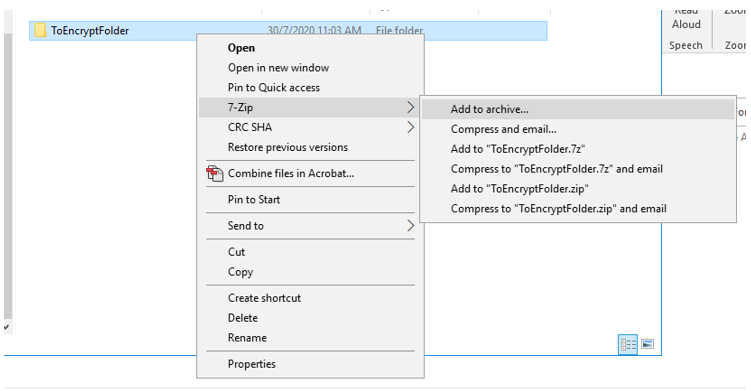Click the 30/7/2020 11:03 AM date cell
The width and height of the screenshot is (751, 391).
click(x=314, y=31)
